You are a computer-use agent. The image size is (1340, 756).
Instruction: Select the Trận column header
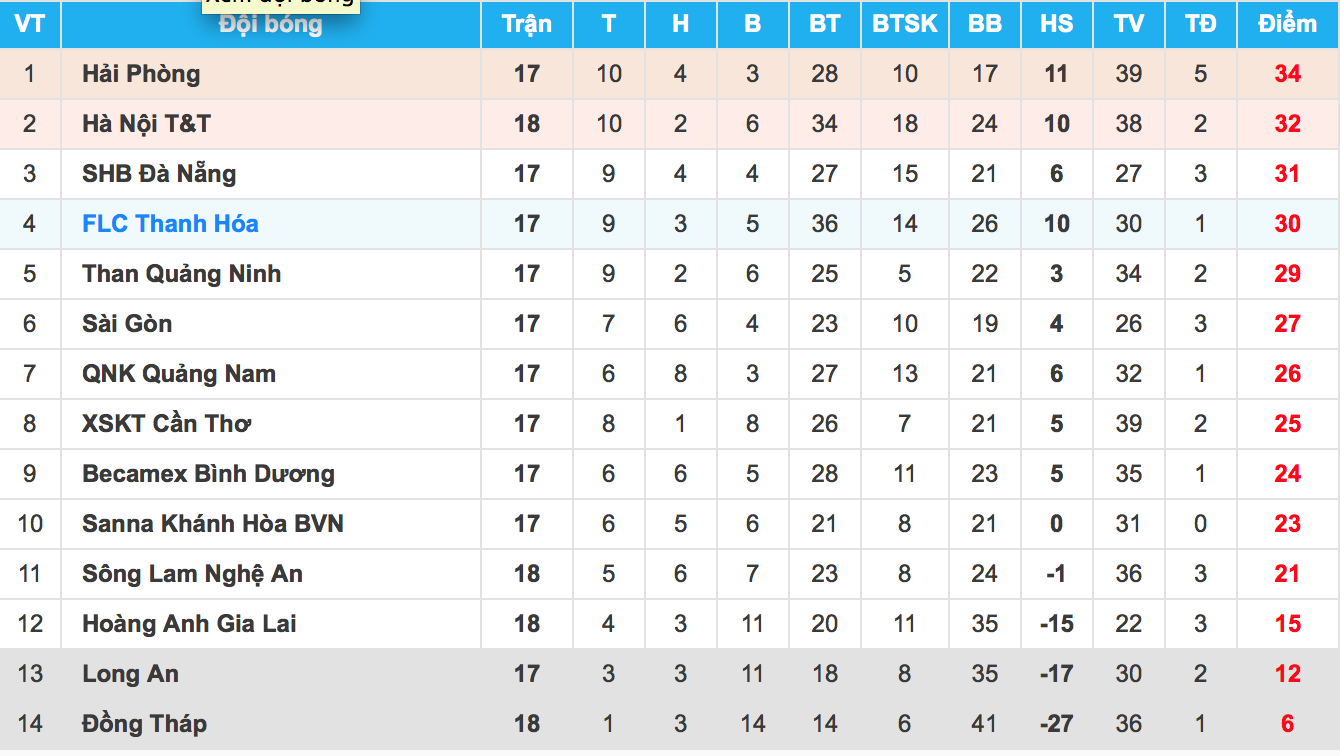tap(527, 24)
